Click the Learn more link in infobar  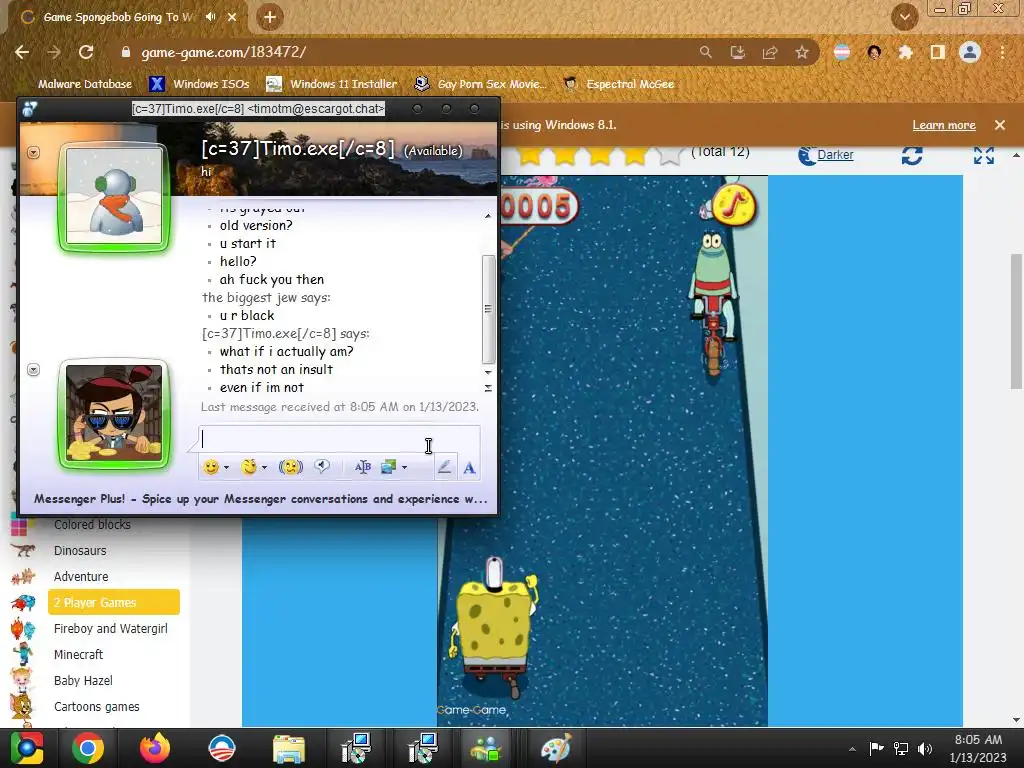point(944,125)
